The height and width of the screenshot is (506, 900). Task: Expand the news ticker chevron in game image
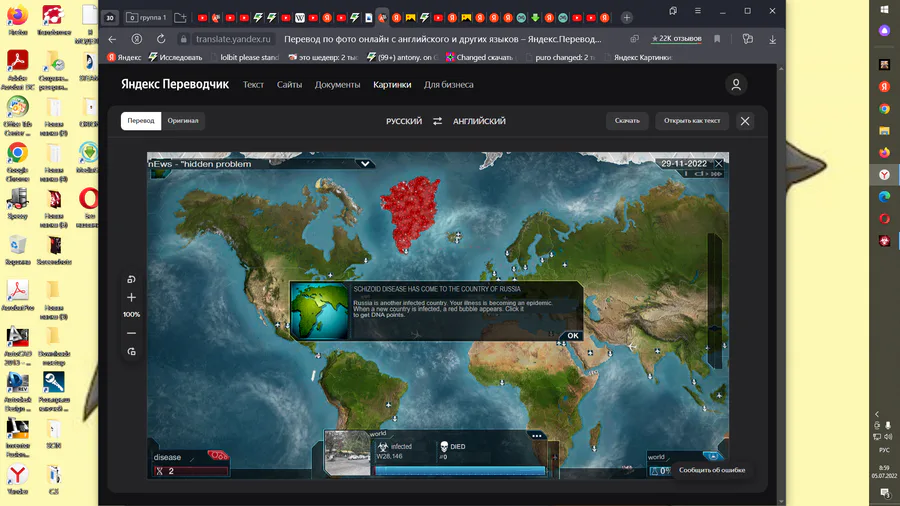(x=365, y=164)
